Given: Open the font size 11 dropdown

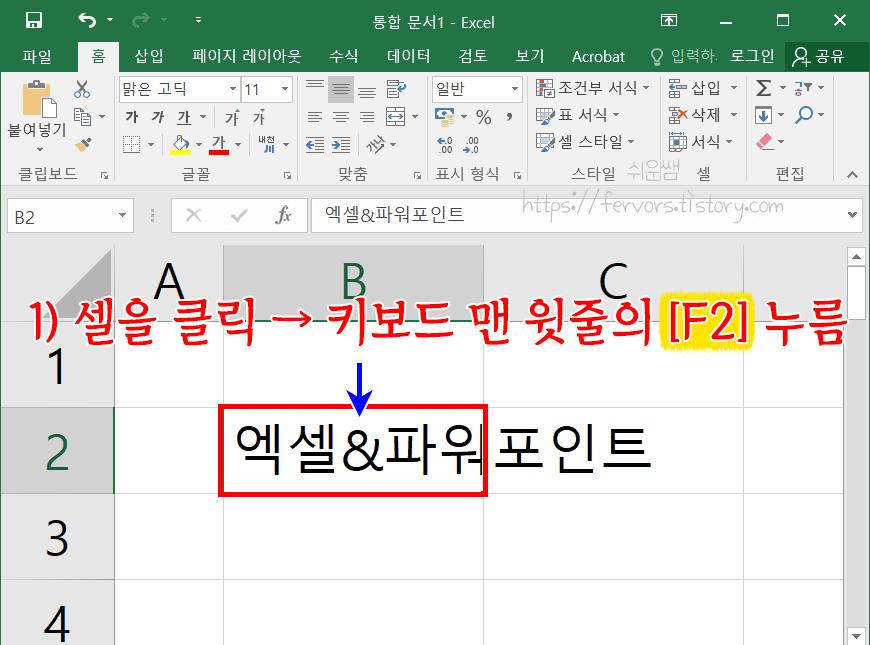Looking at the screenshot, I should [x=285, y=89].
